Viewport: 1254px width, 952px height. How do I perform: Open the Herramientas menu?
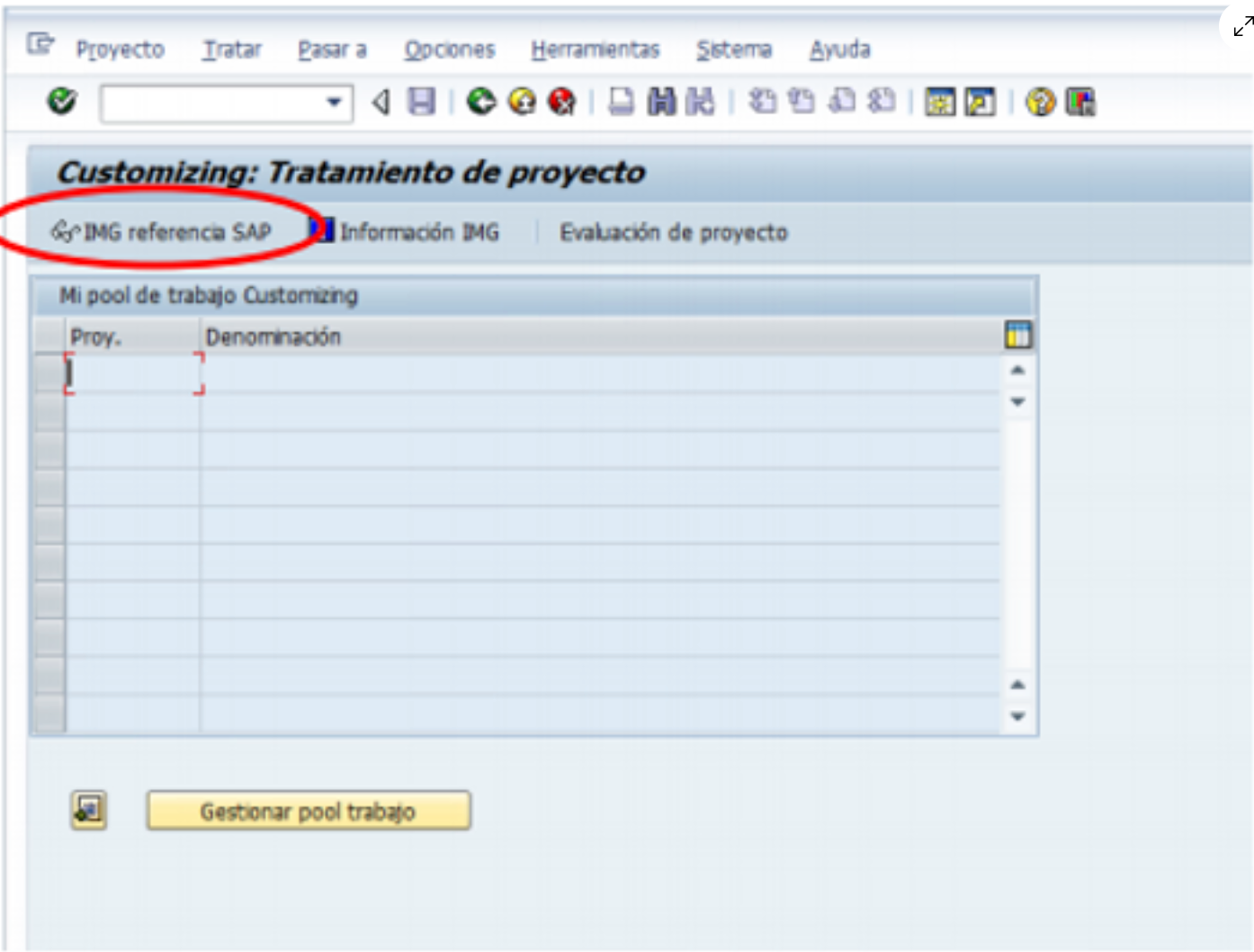pyautogui.click(x=595, y=49)
